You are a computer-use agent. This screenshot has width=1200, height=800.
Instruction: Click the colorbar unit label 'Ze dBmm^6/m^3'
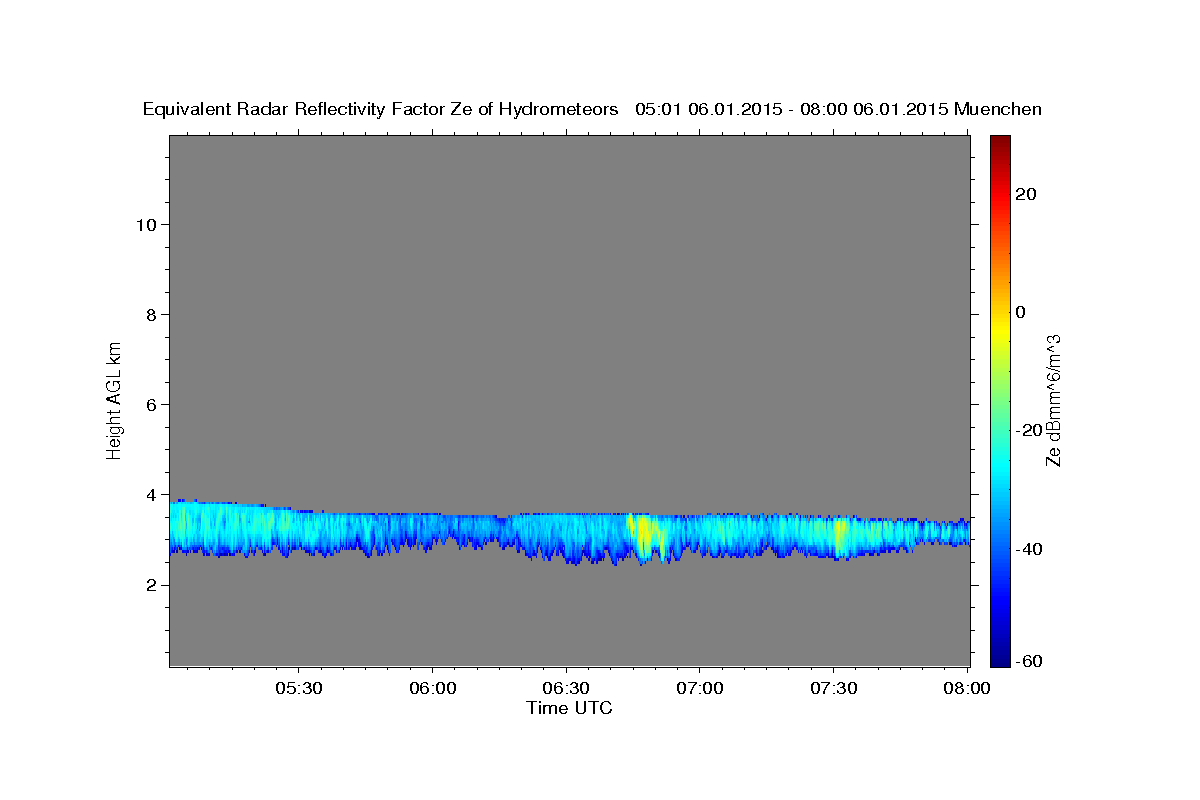point(1053,400)
